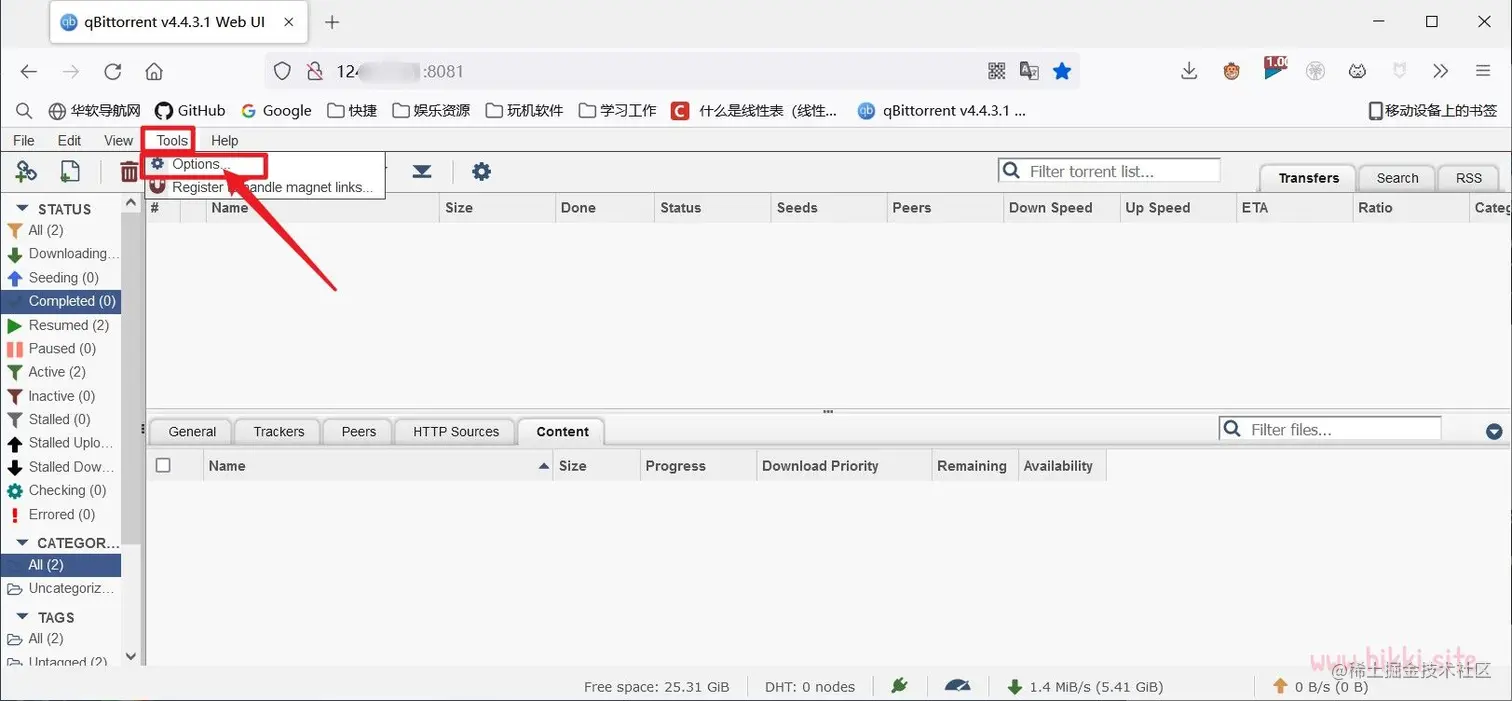
Task: Click the Name column sort arrow in files
Action: click(544, 466)
